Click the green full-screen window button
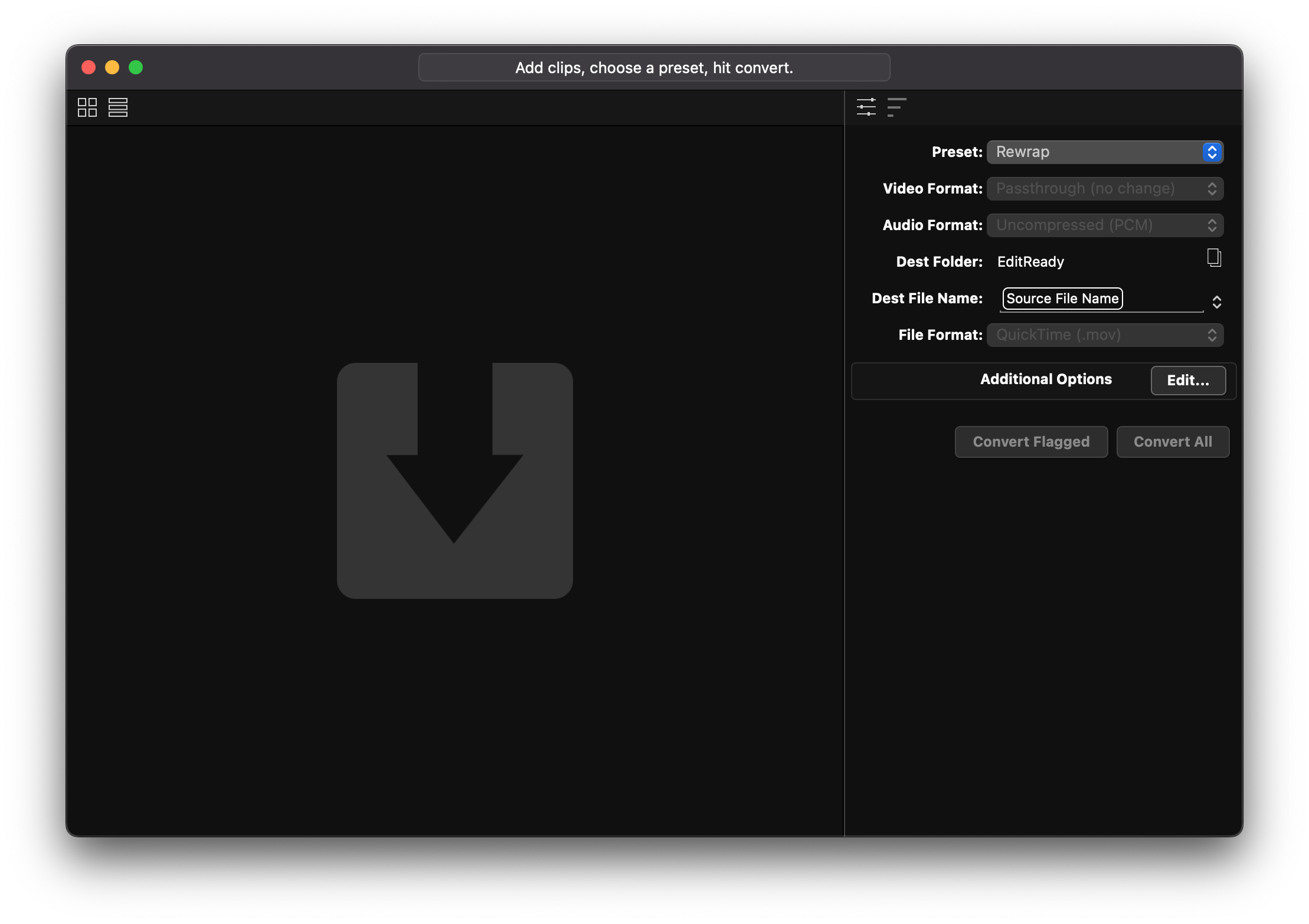Viewport: 1309px width, 924px height. click(136, 67)
